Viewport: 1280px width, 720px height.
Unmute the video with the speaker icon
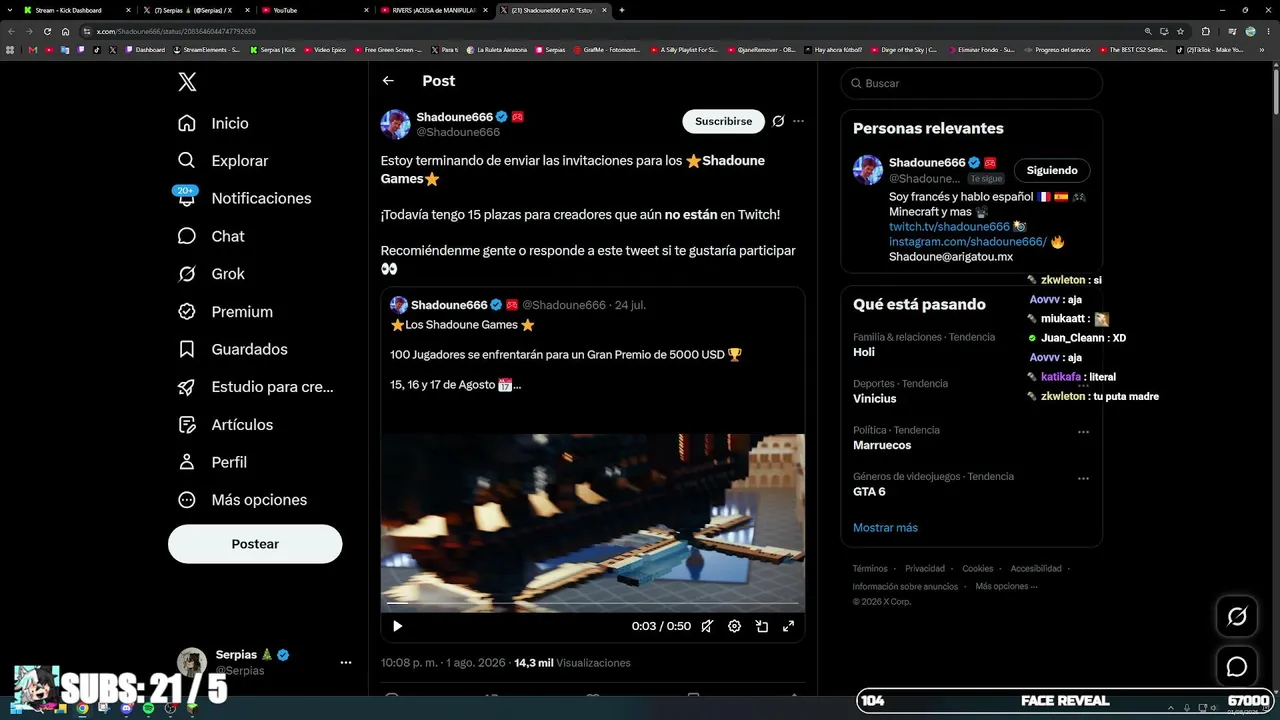(x=707, y=626)
